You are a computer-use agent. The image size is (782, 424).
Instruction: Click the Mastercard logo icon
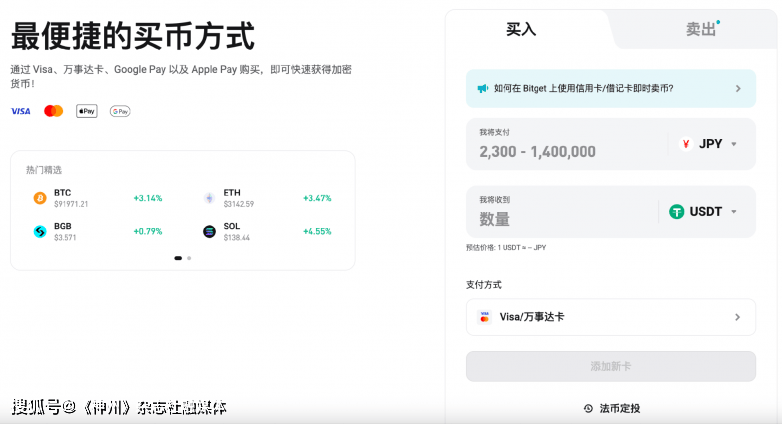(53, 111)
